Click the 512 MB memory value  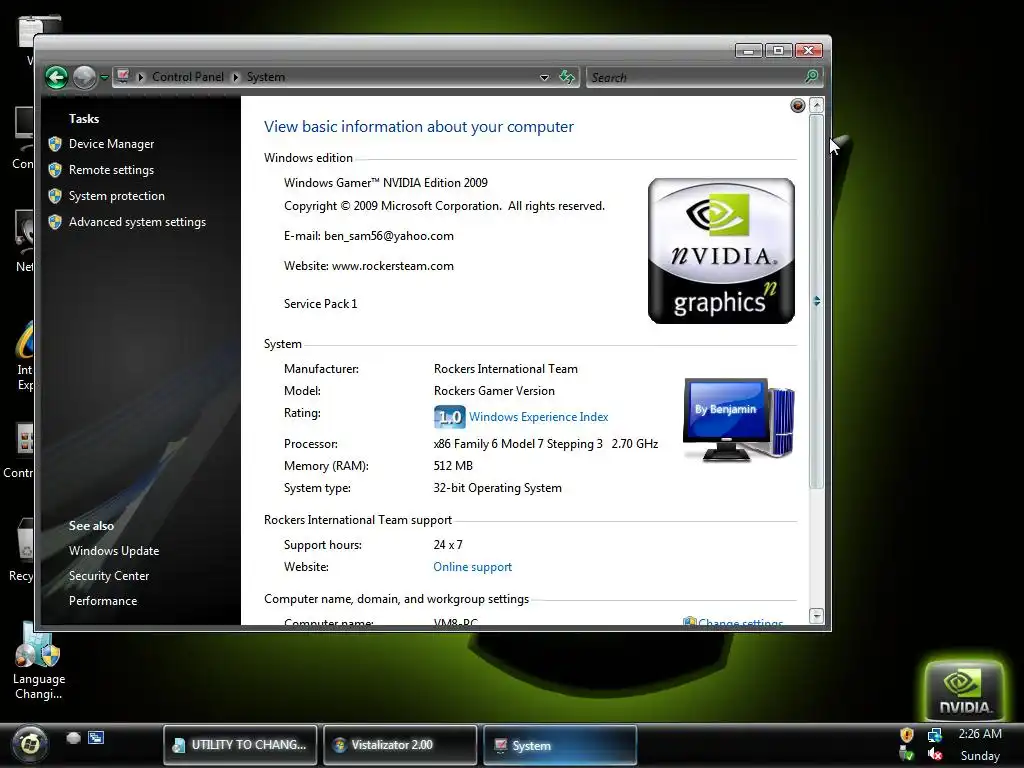pos(453,466)
